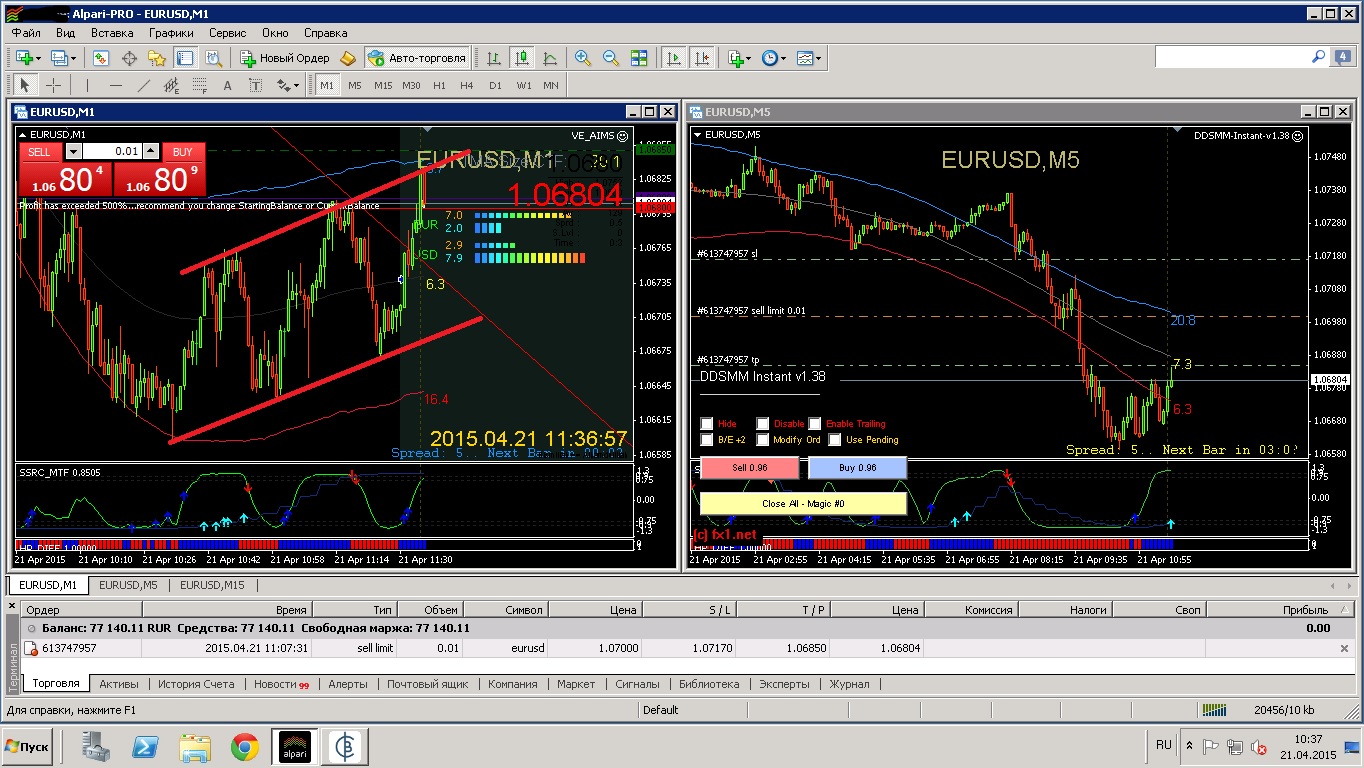
Task: Draw a vertical line
Action: click(x=87, y=85)
